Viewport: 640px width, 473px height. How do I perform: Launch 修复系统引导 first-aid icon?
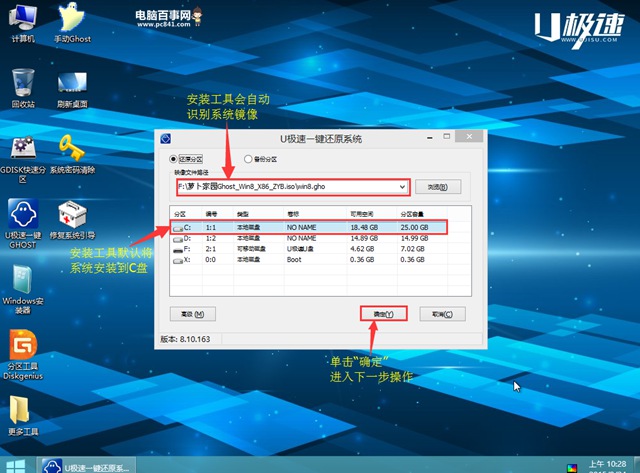(x=72, y=220)
